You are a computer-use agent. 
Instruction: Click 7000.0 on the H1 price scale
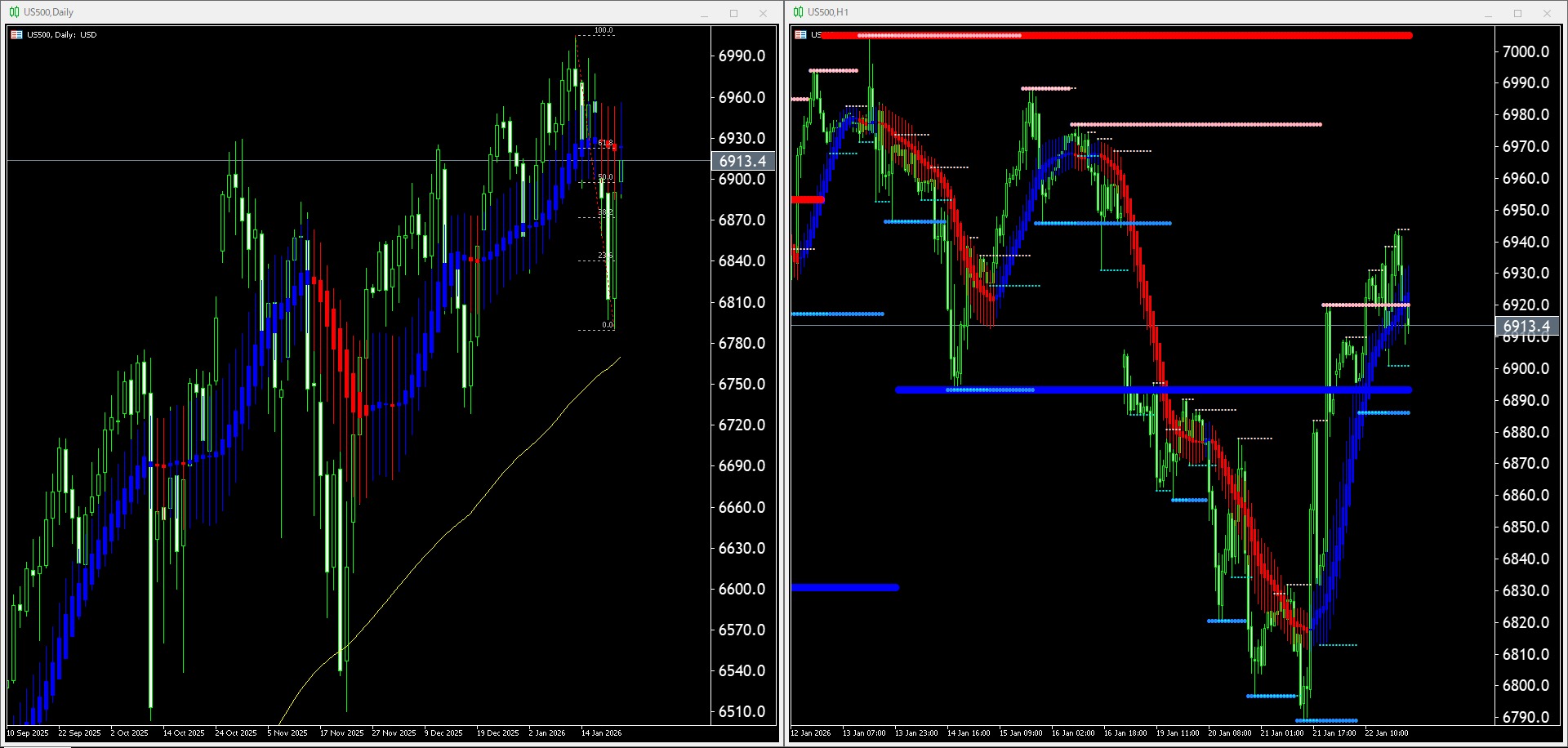point(1526,51)
